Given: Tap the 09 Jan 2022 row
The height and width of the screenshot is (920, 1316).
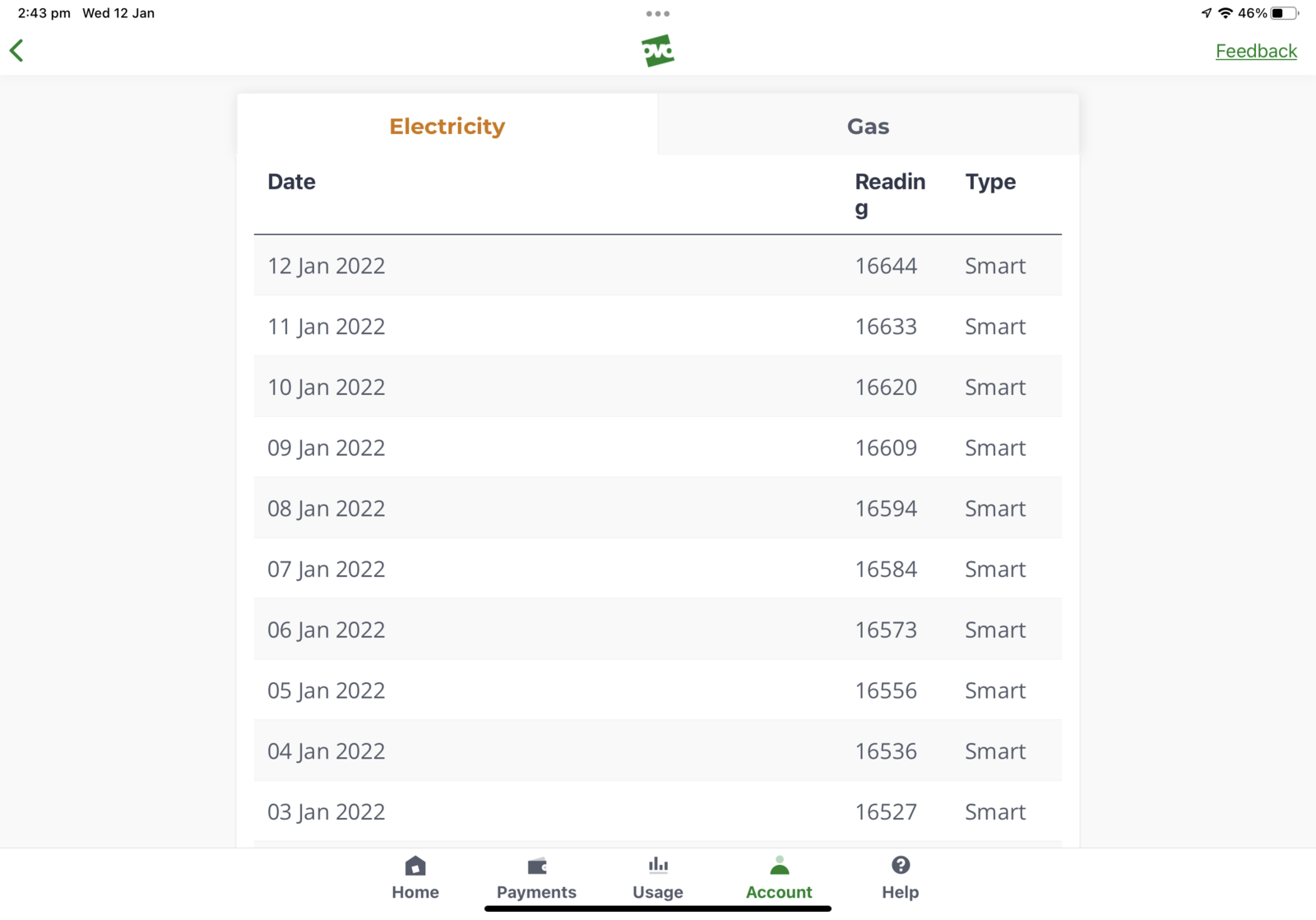Looking at the screenshot, I should (x=657, y=448).
